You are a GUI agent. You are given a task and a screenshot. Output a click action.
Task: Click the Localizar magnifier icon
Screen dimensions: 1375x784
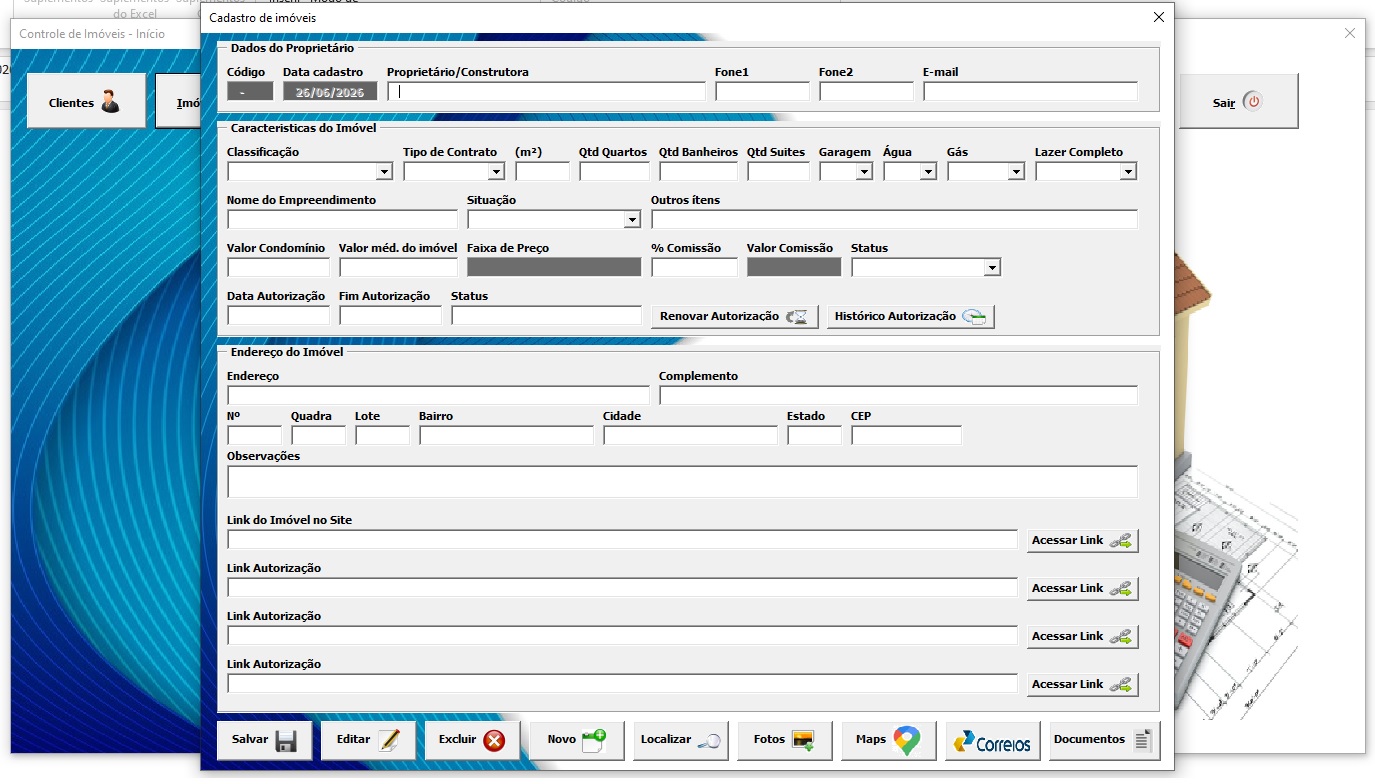(x=709, y=741)
